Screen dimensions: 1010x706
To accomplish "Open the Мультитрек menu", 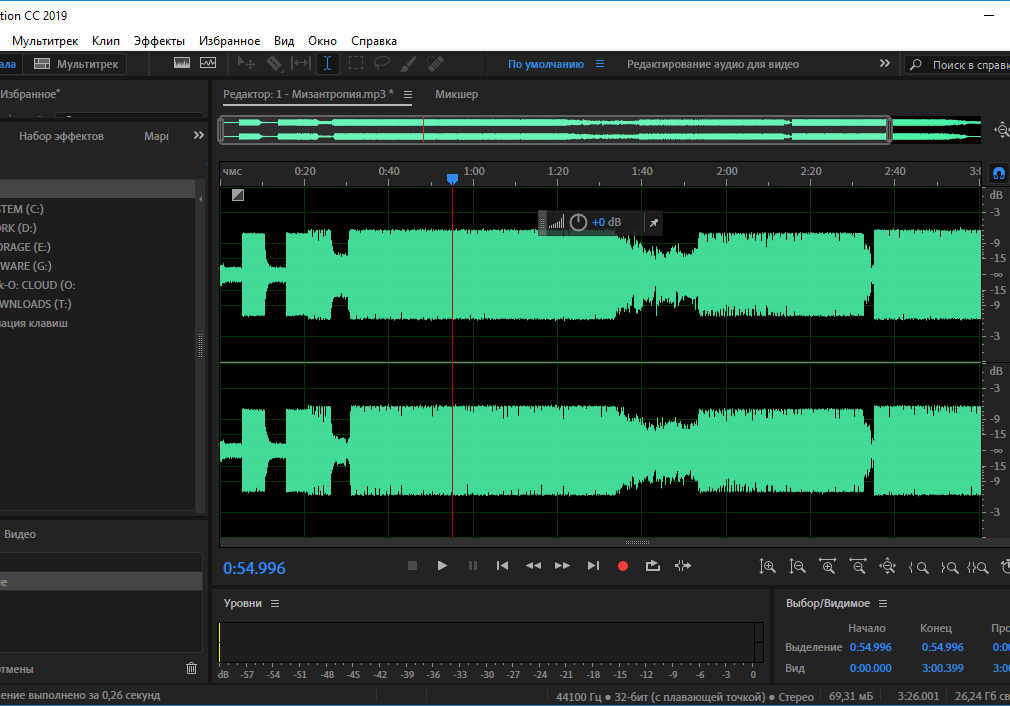I will 44,41.
